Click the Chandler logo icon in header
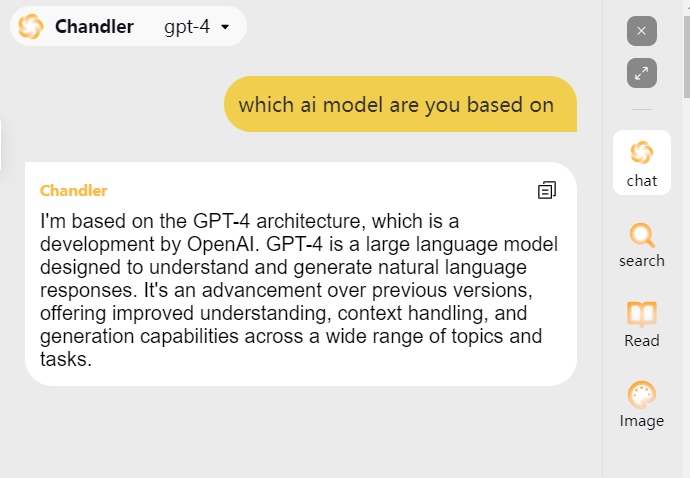The width and height of the screenshot is (690, 478). pyautogui.click(x=31, y=27)
